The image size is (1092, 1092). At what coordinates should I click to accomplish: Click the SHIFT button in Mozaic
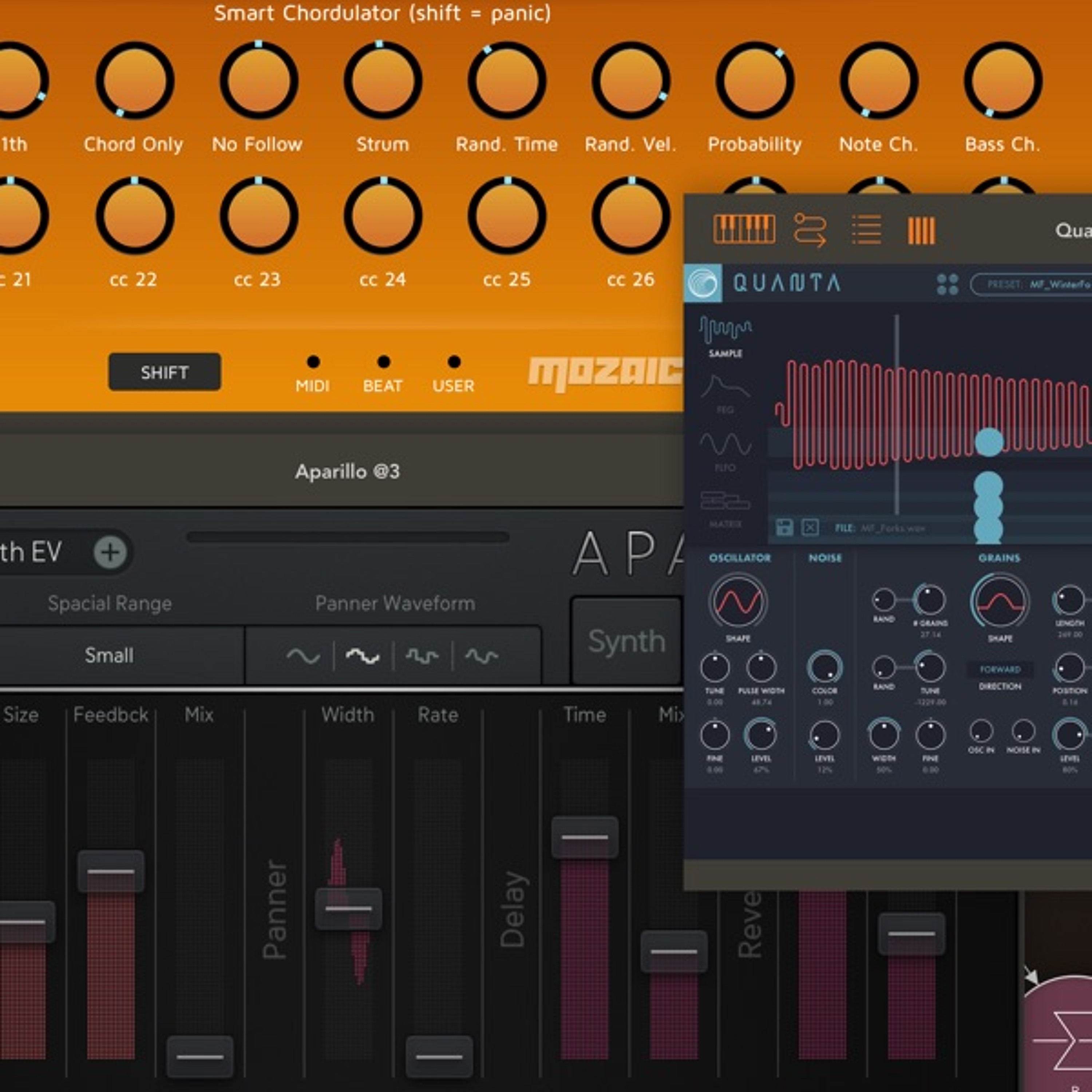[165, 372]
